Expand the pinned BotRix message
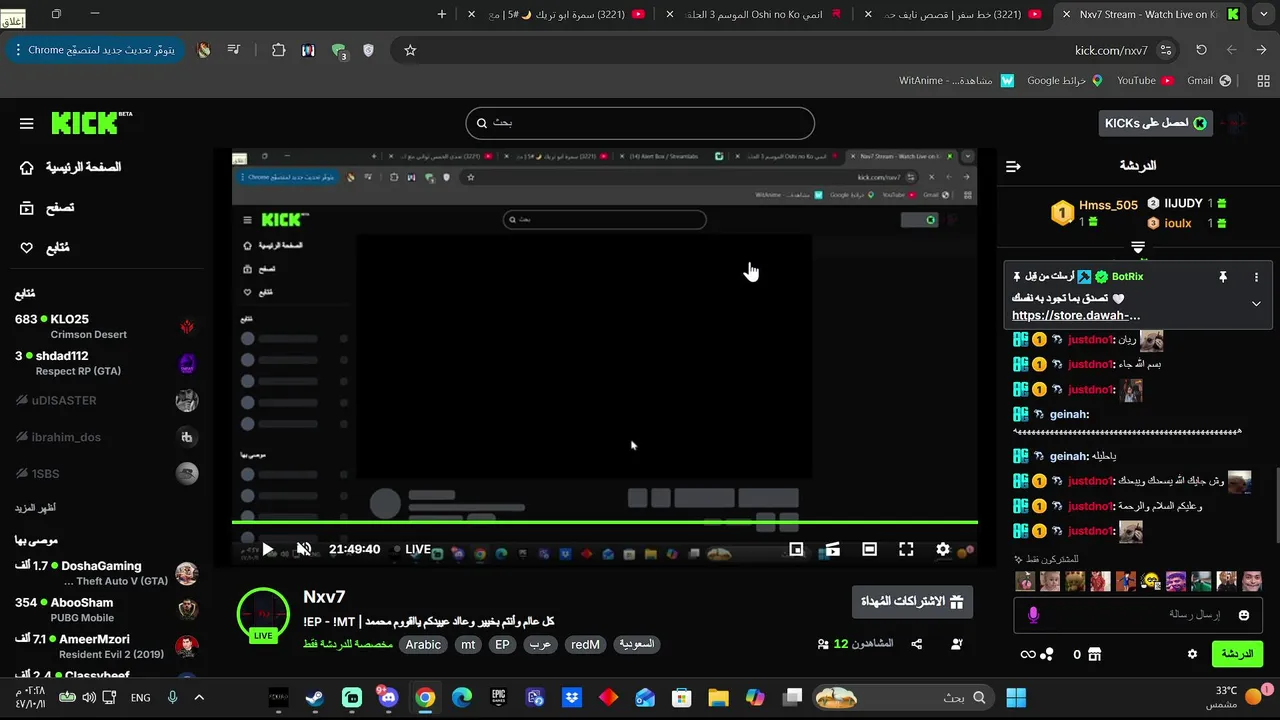Viewport: 1280px width, 720px height. [1256, 304]
